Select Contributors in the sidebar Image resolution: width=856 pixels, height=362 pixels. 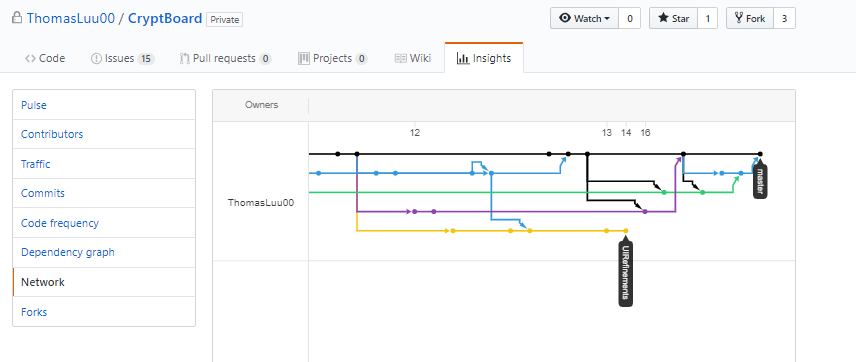tap(104, 134)
